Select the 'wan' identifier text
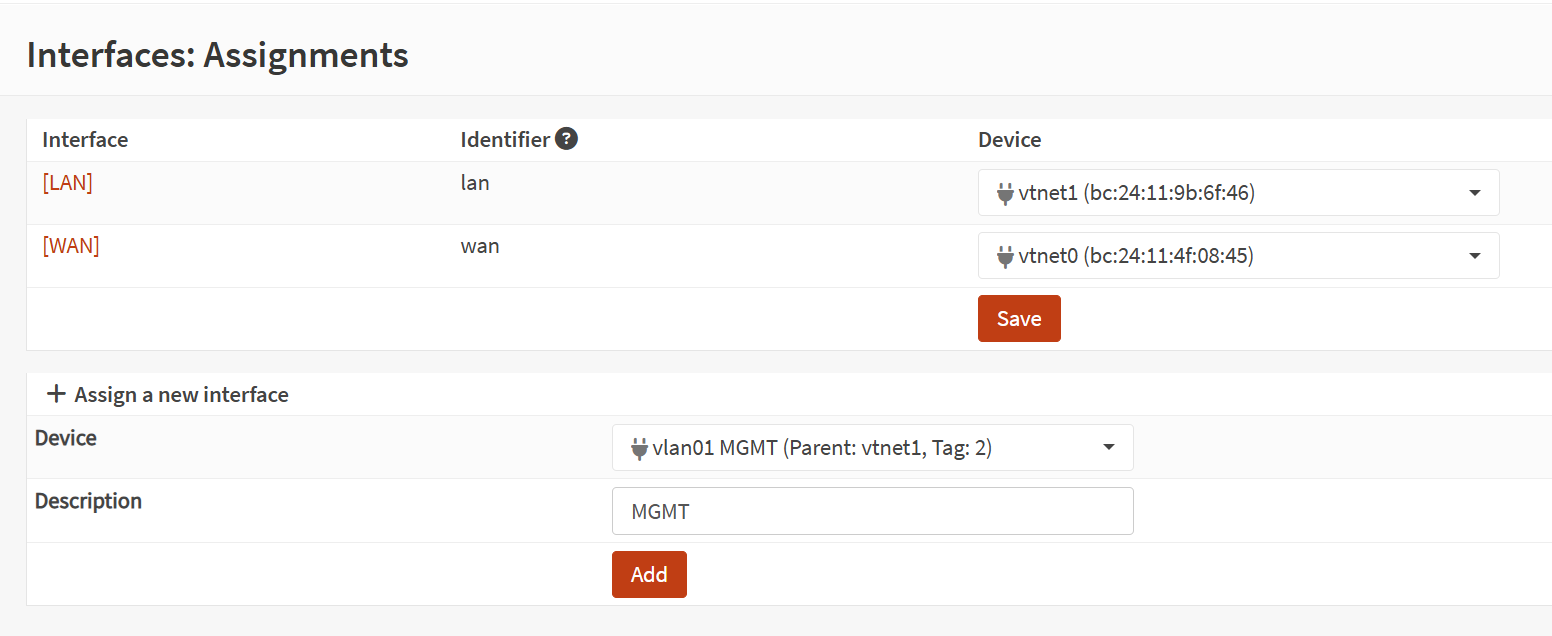This screenshot has height=636, width=1552. click(x=480, y=246)
